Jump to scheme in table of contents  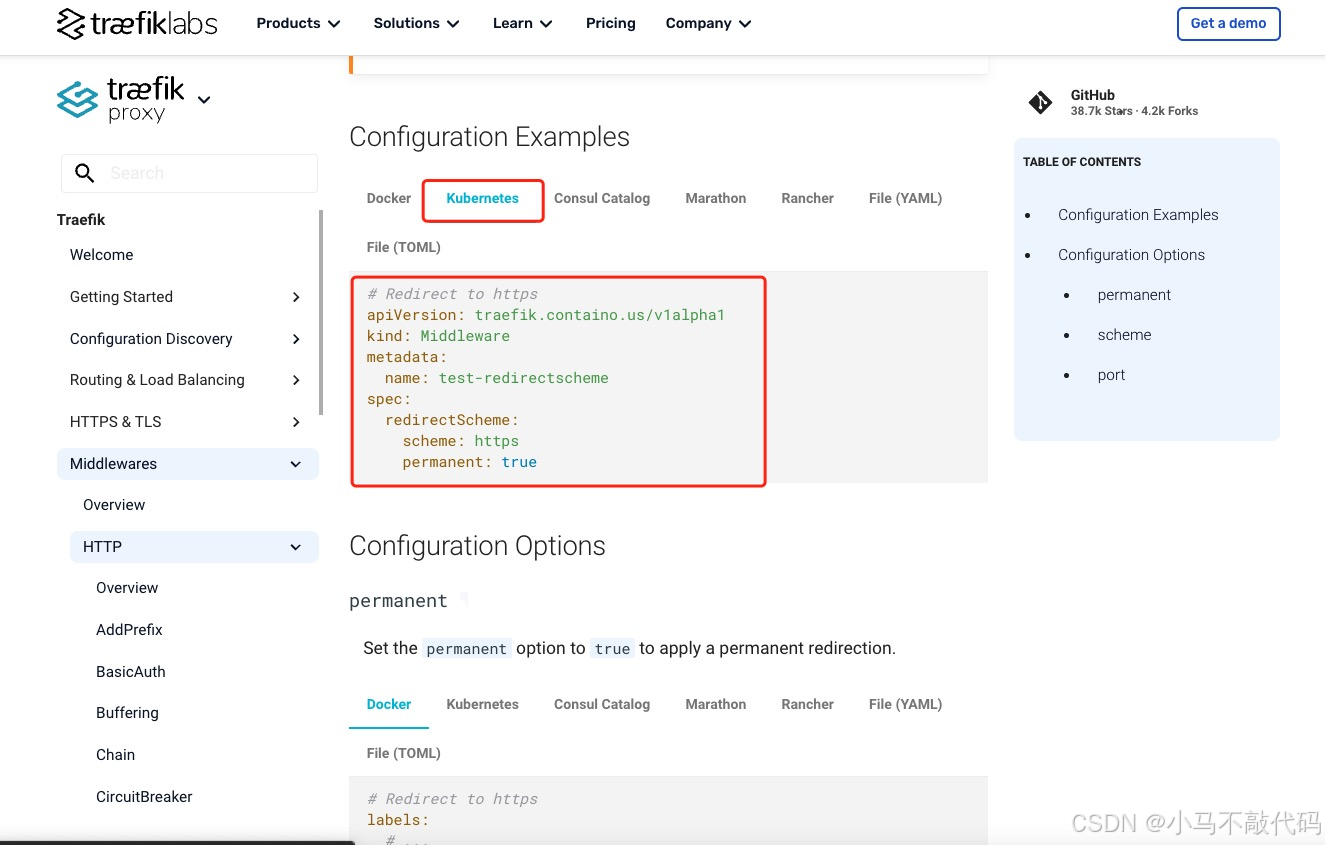tap(1124, 335)
